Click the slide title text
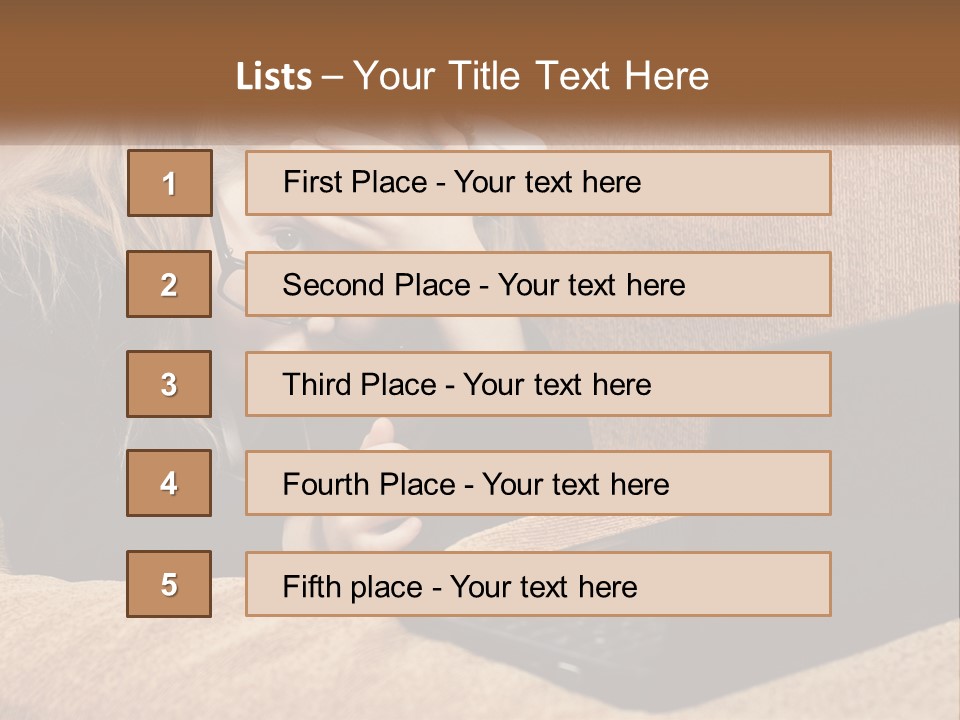Viewport: 960px width, 720px height. pyautogui.click(x=472, y=76)
